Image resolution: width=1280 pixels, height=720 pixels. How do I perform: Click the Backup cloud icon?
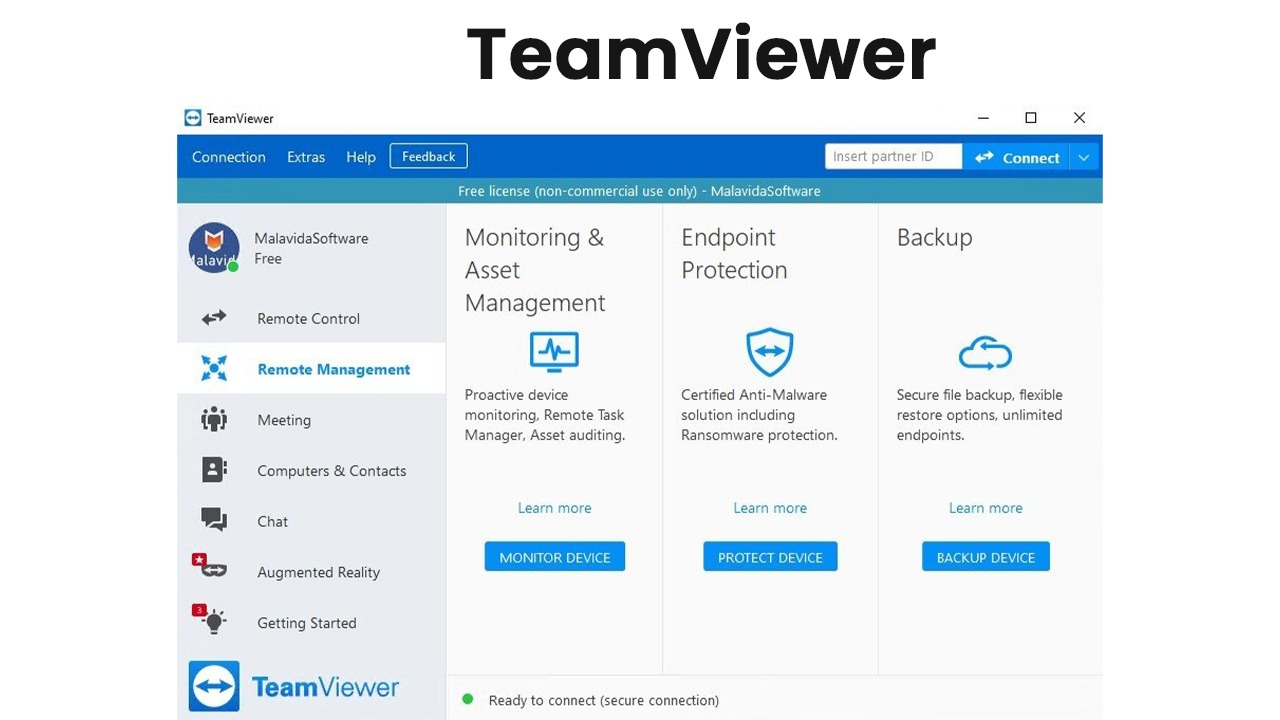pos(985,352)
